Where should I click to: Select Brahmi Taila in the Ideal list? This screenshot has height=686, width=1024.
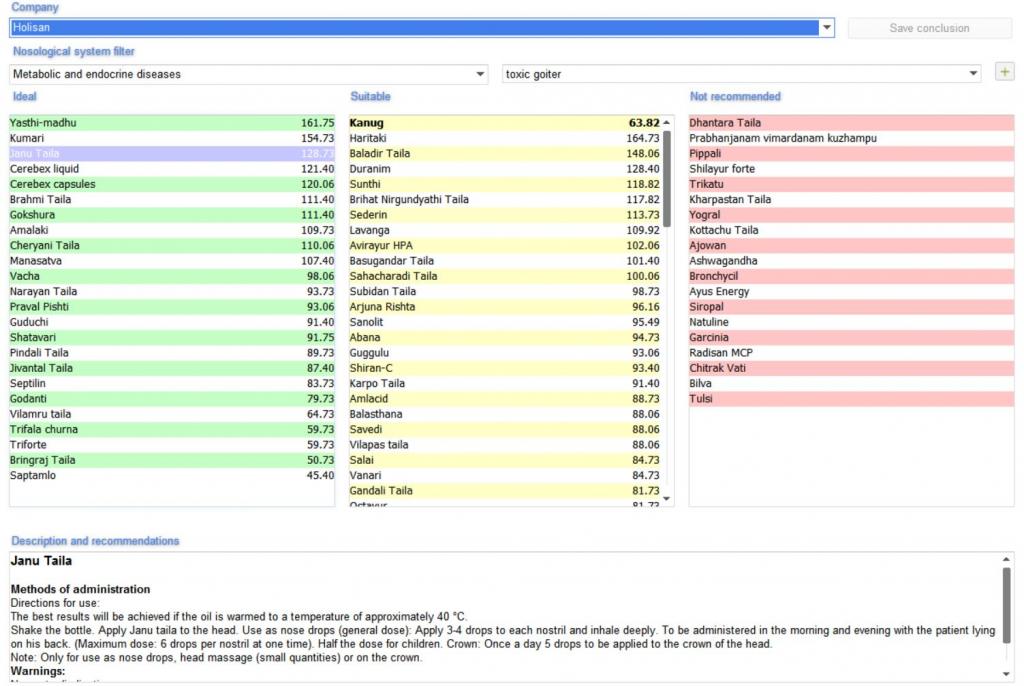click(172, 199)
